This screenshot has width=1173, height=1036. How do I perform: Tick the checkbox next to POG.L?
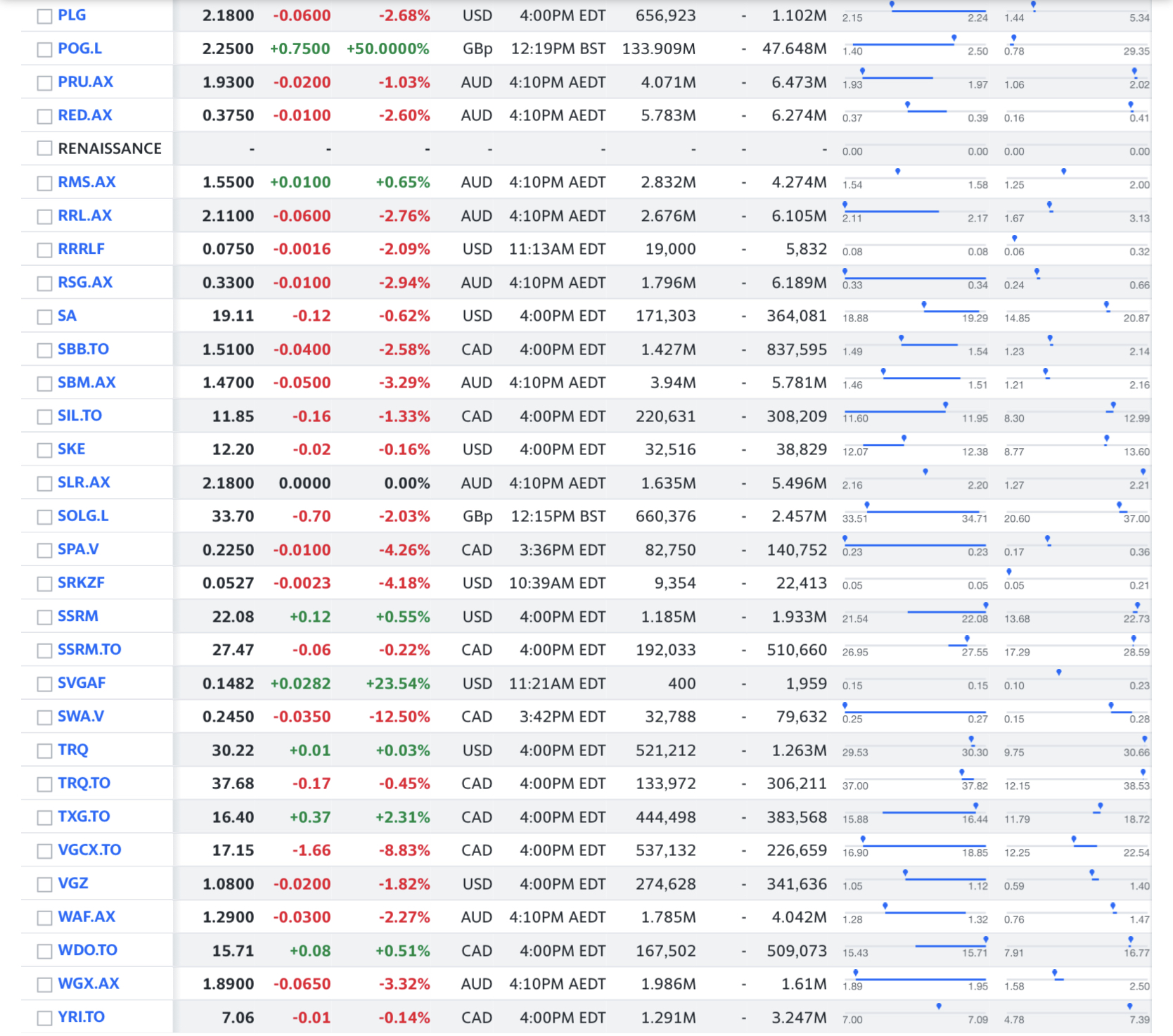[44, 49]
